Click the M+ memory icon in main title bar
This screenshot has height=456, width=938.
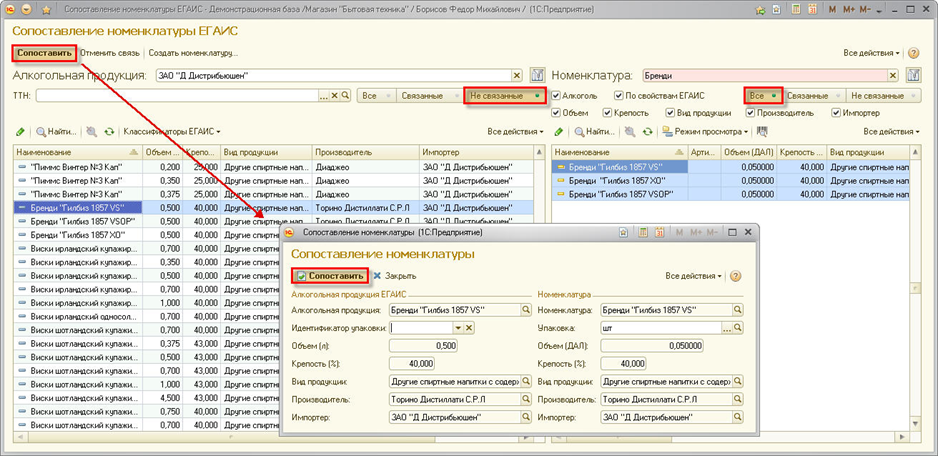coord(849,10)
